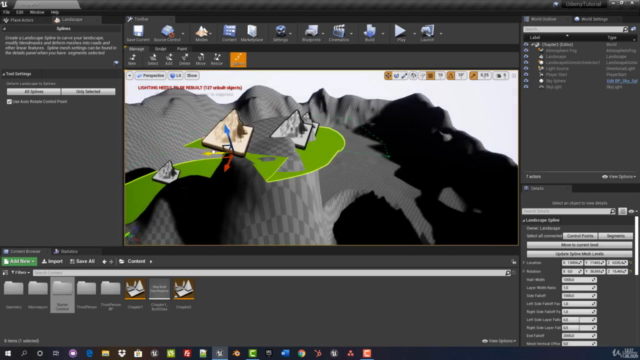Viewport: 640px width, 360px height.
Task: Start the level with the Play icon
Action: pos(400,33)
